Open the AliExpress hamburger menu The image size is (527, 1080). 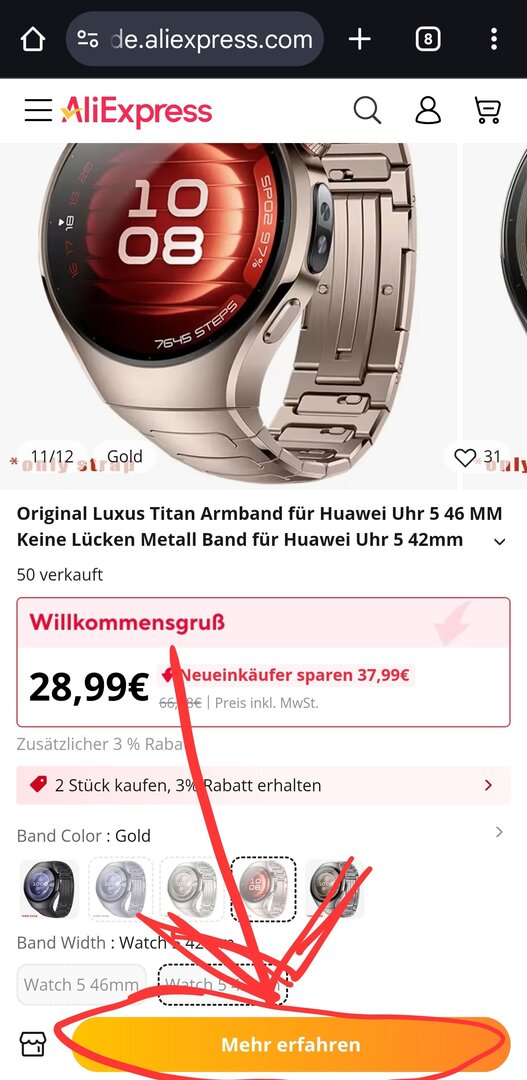[x=39, y=110]
